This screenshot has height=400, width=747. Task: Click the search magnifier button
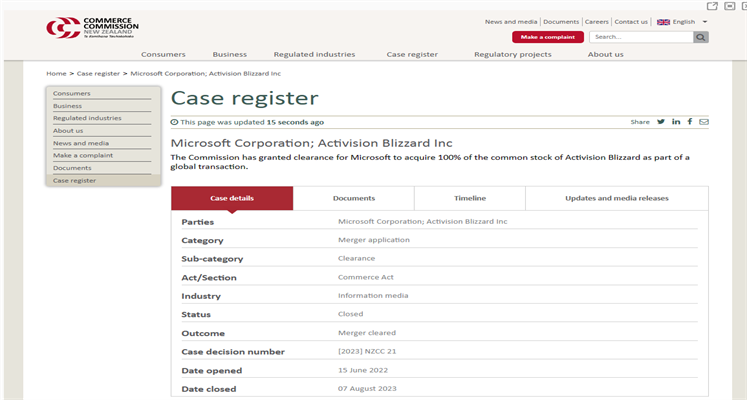tap(701, 37)
